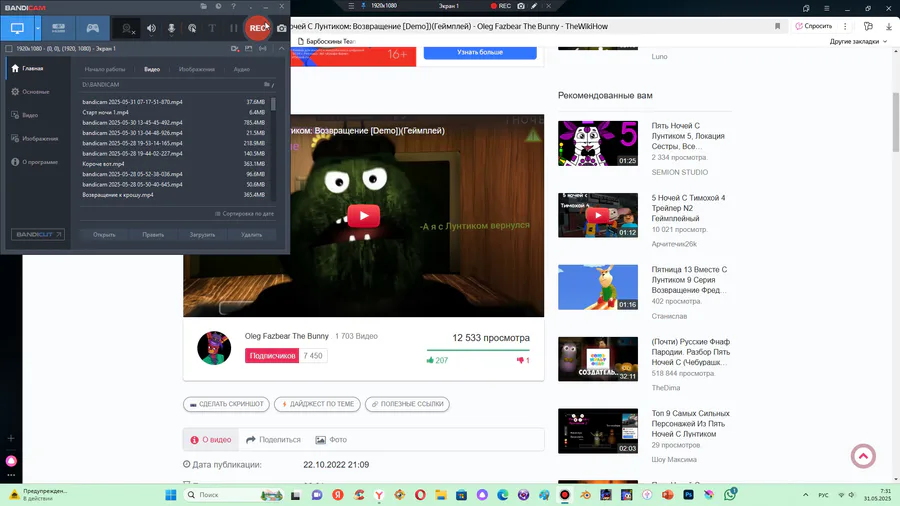Open Основные settings in sidebar
This screenshot has height=506, width=900.
30,92
